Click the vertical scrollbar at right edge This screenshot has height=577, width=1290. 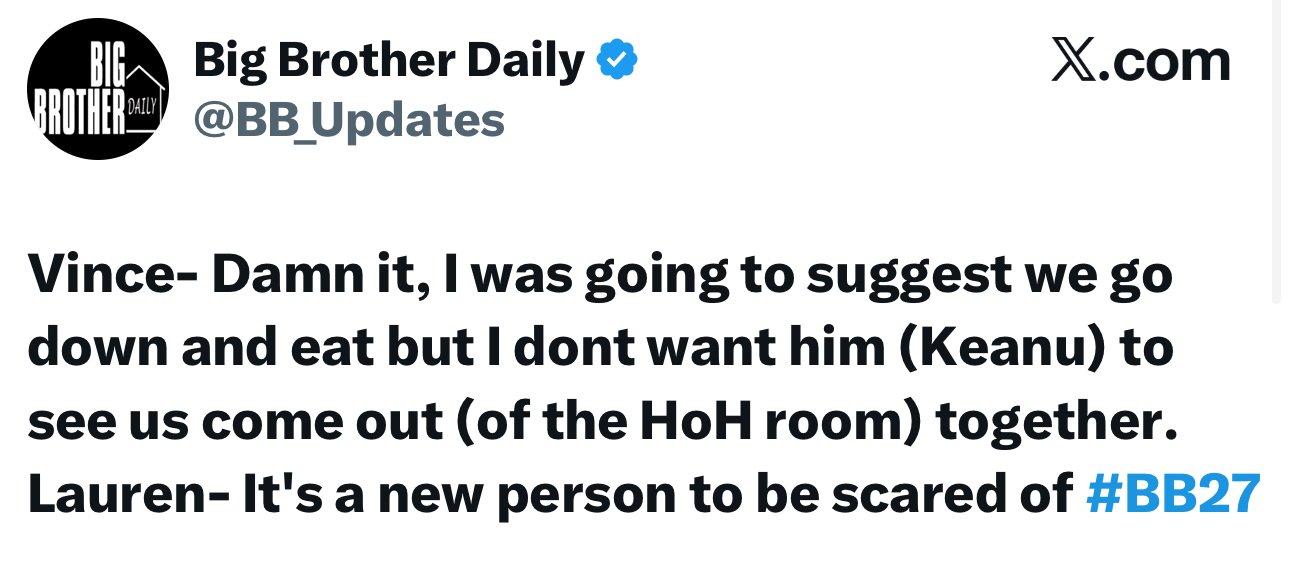1276,150
